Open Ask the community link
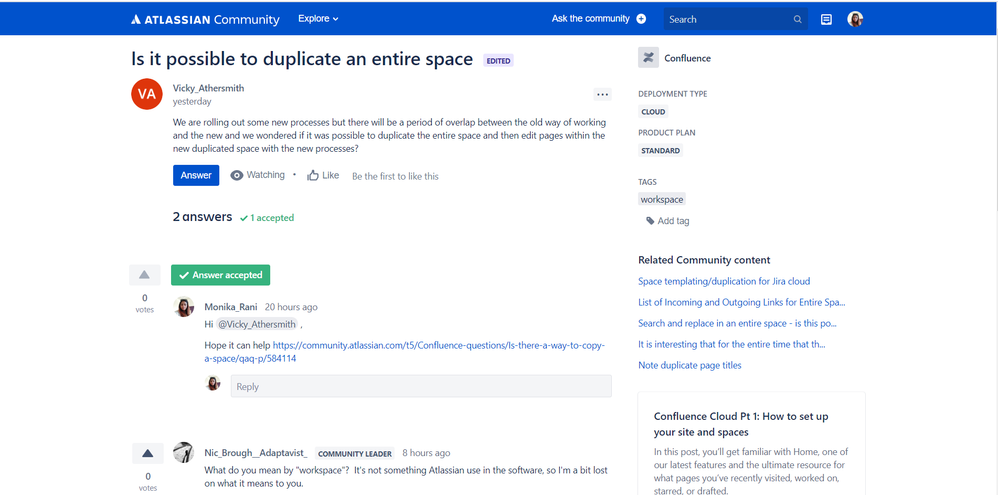Image resolution: width=998 pixels, height=495 pixels. point(591,18)
